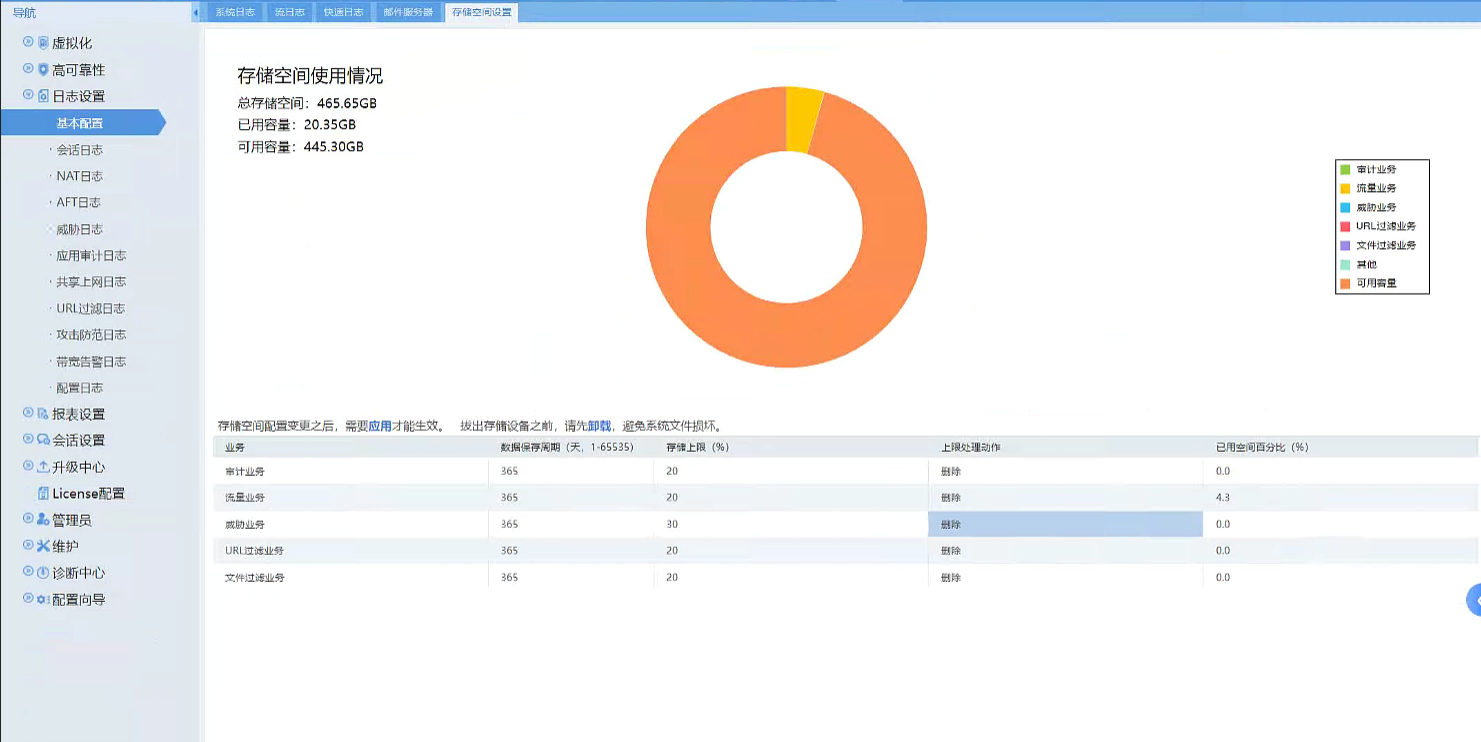Click the 高可靠性 shield icon
1481x742 pixels.
pyautogui.click(x=43, y=70)
